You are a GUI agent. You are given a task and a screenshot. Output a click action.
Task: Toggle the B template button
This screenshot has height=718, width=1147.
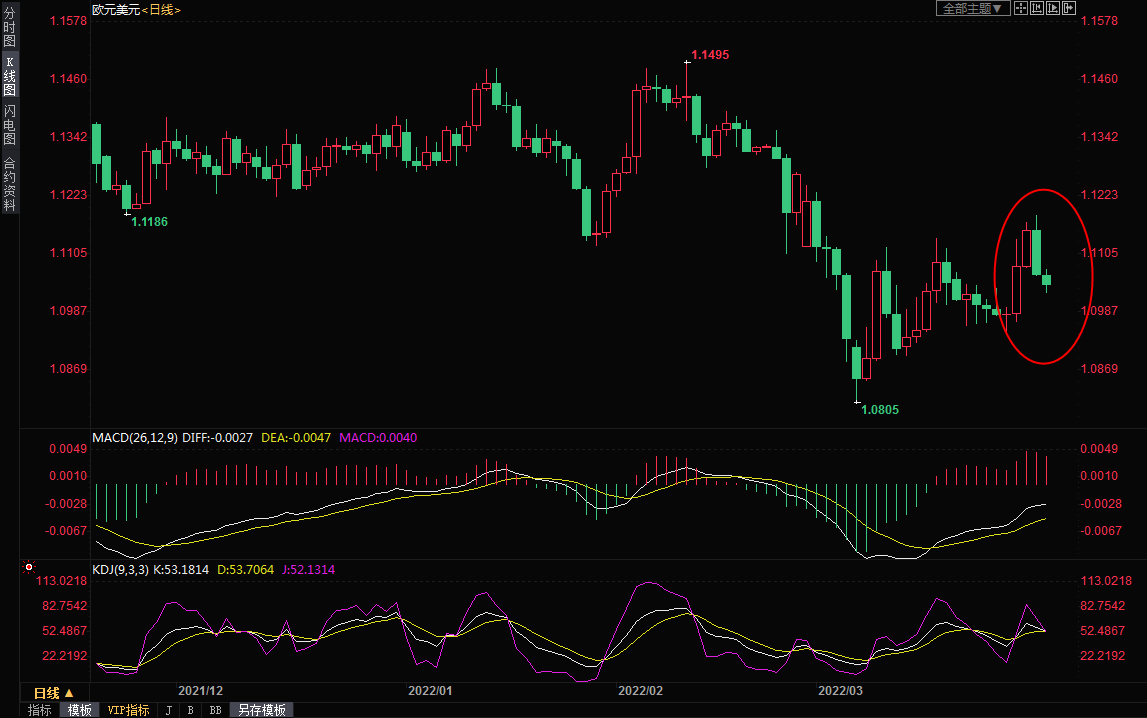[x=190, y=710]
